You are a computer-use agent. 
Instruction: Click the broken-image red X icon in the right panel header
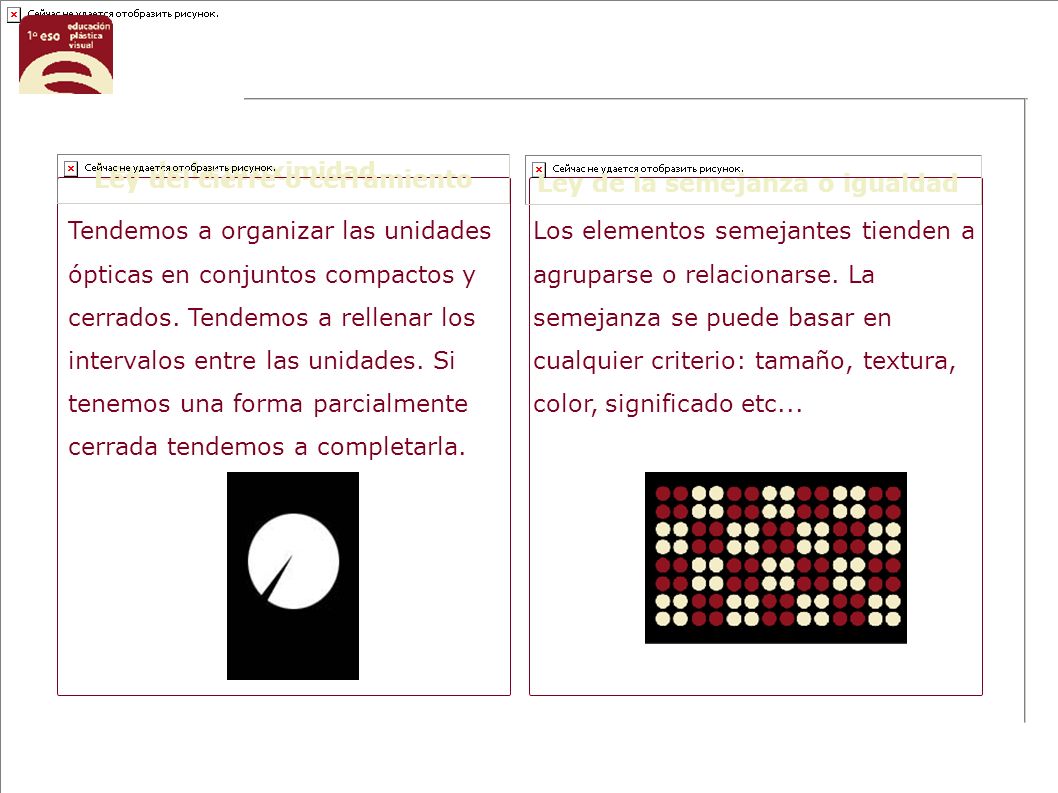[x=538, y=169]
